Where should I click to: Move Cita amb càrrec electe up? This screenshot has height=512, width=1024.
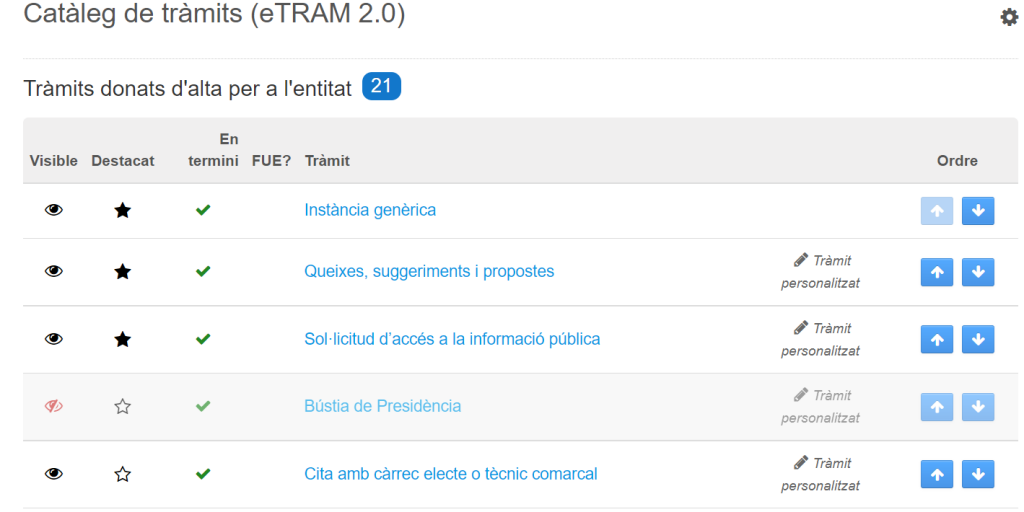point(937,474)
